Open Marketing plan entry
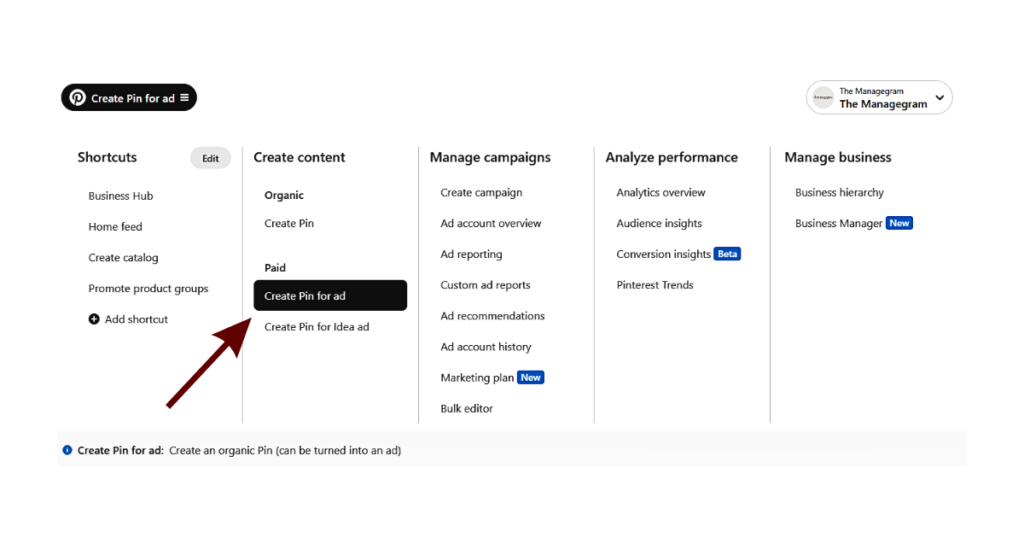The width and height of the screenshot is (1024, 538). [477, 378]
